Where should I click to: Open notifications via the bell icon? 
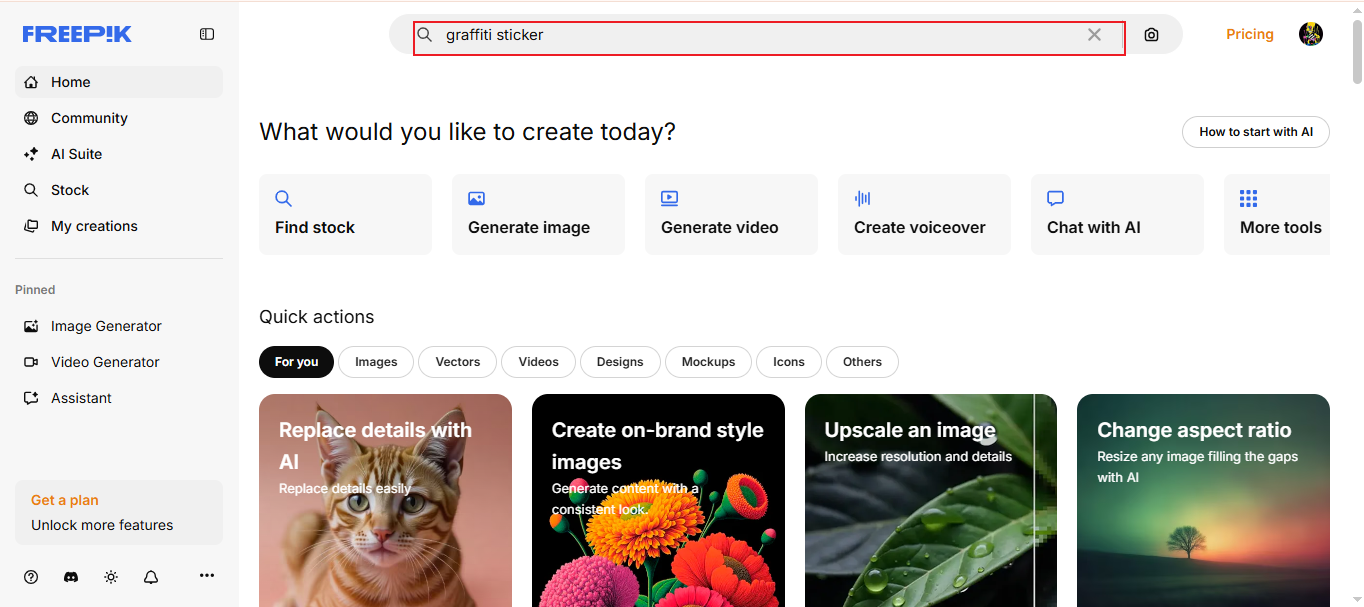coord(151,576)
